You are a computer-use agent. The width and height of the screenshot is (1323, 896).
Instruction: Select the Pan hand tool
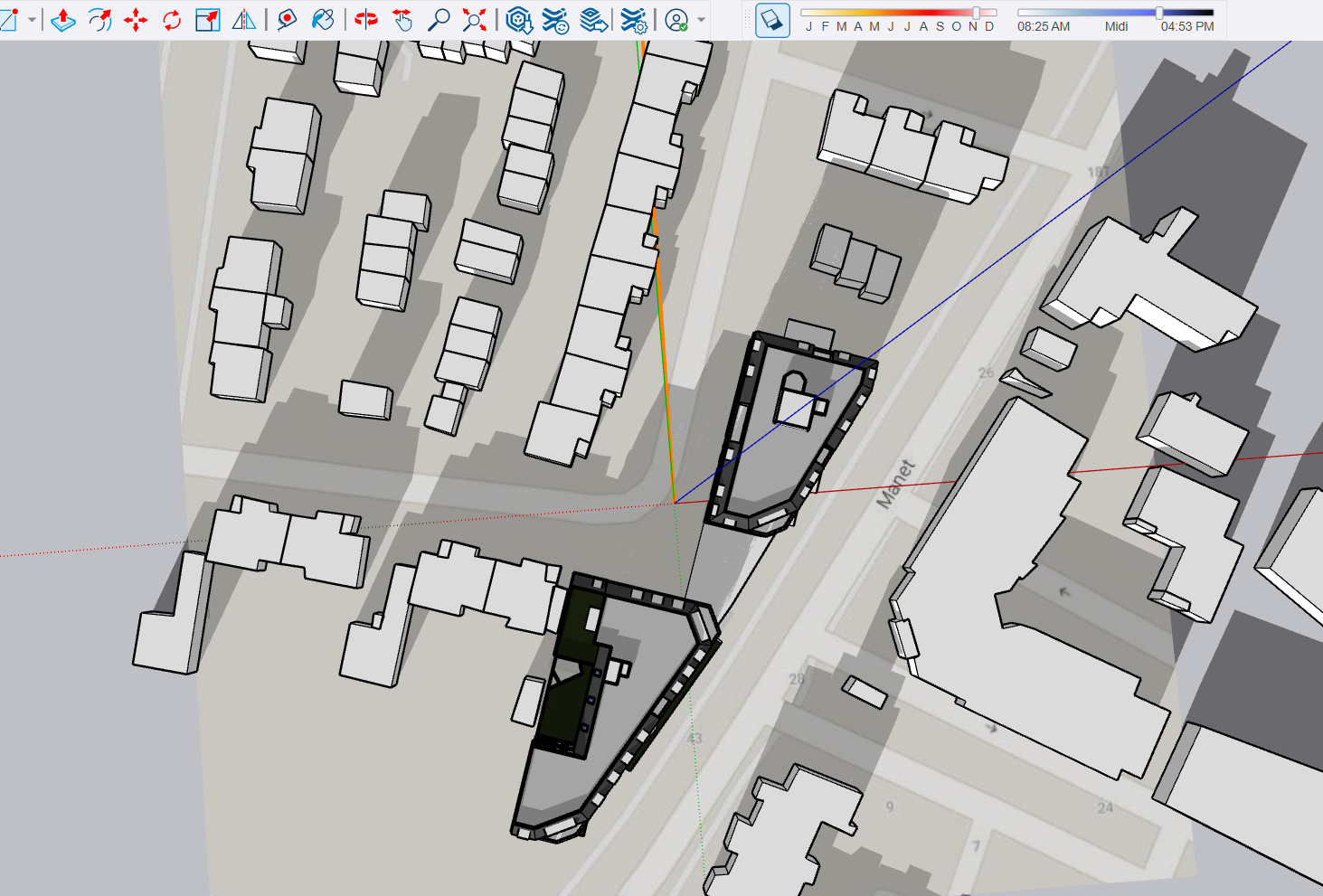[402, 20]
